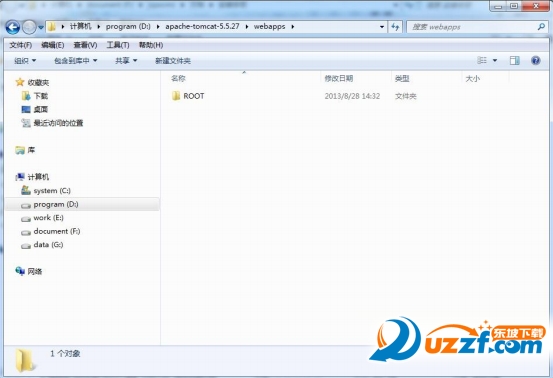Click the Forward navigation arrow button

tap(29, 27)
